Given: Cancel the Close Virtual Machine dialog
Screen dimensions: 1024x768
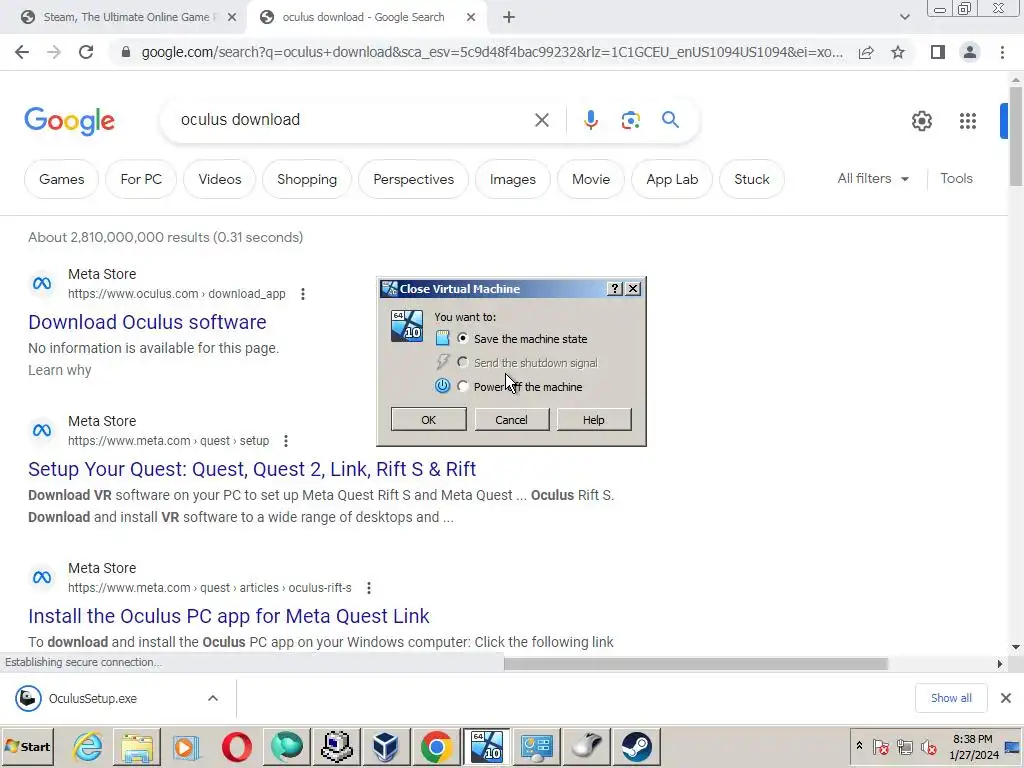Looking at the screenshot, I should [511, 420].
